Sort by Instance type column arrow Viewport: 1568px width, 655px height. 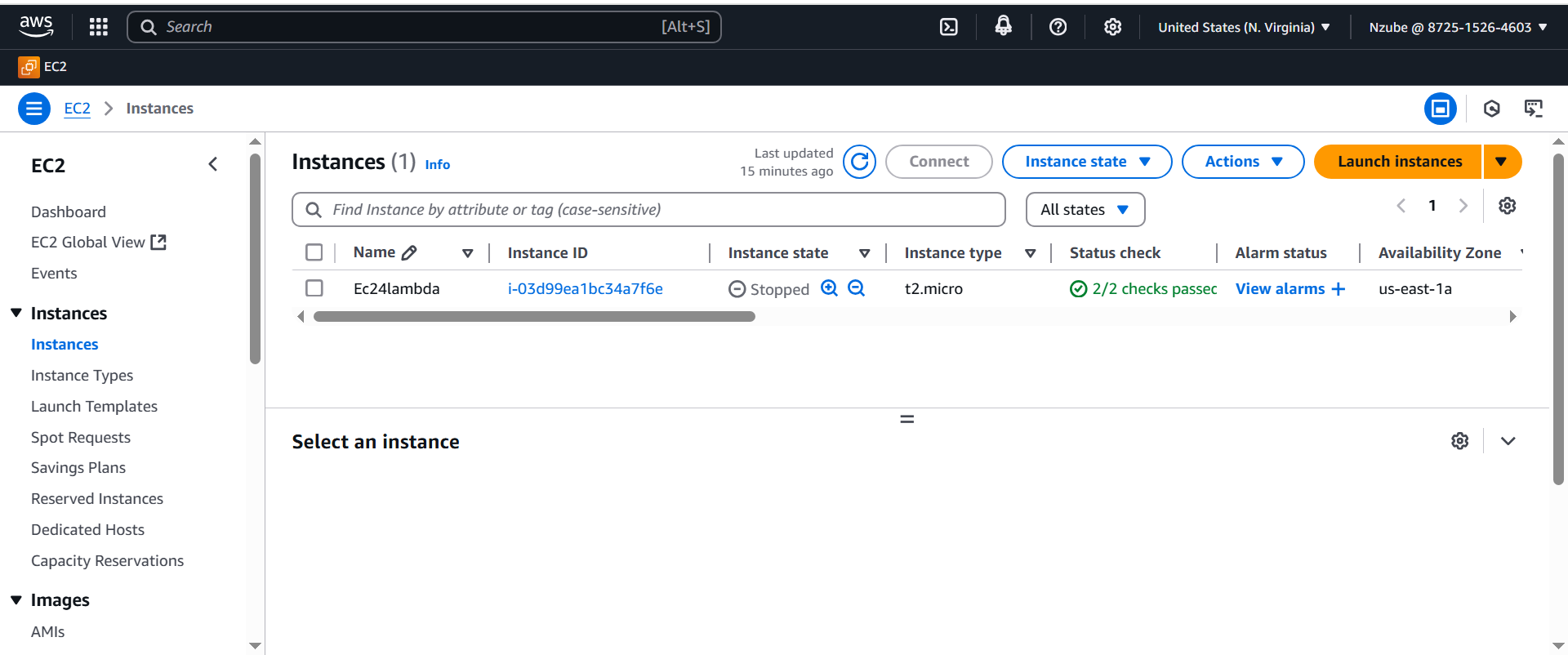click(1031, 253)
